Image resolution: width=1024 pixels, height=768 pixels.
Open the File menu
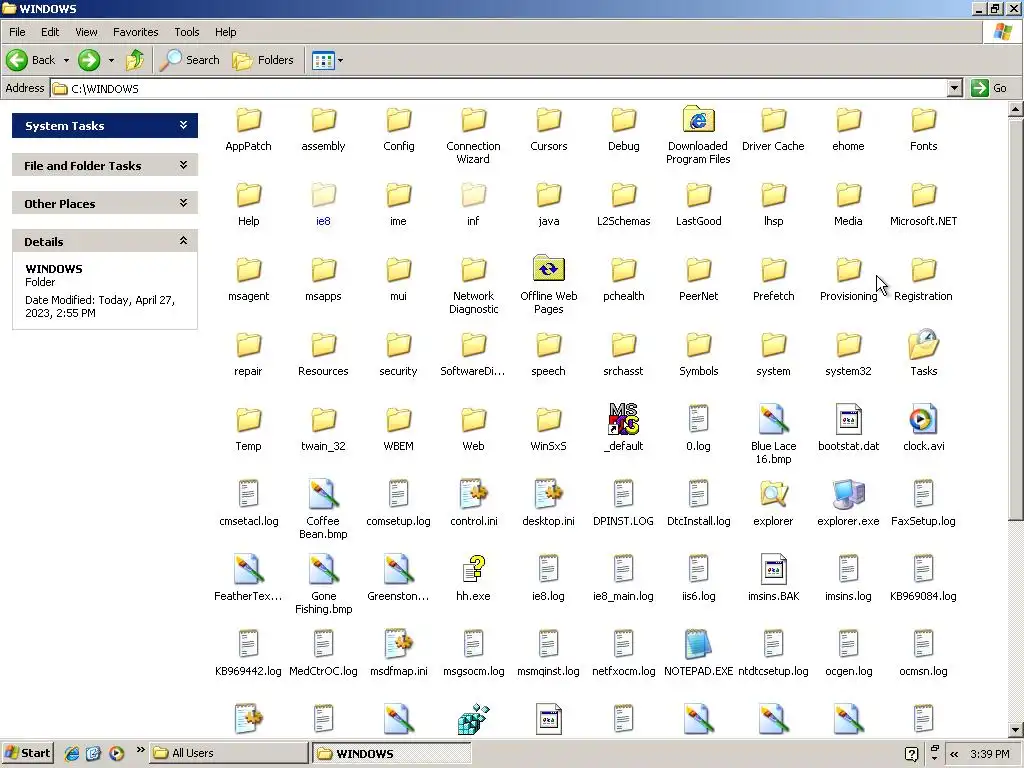tap(17, 32)
